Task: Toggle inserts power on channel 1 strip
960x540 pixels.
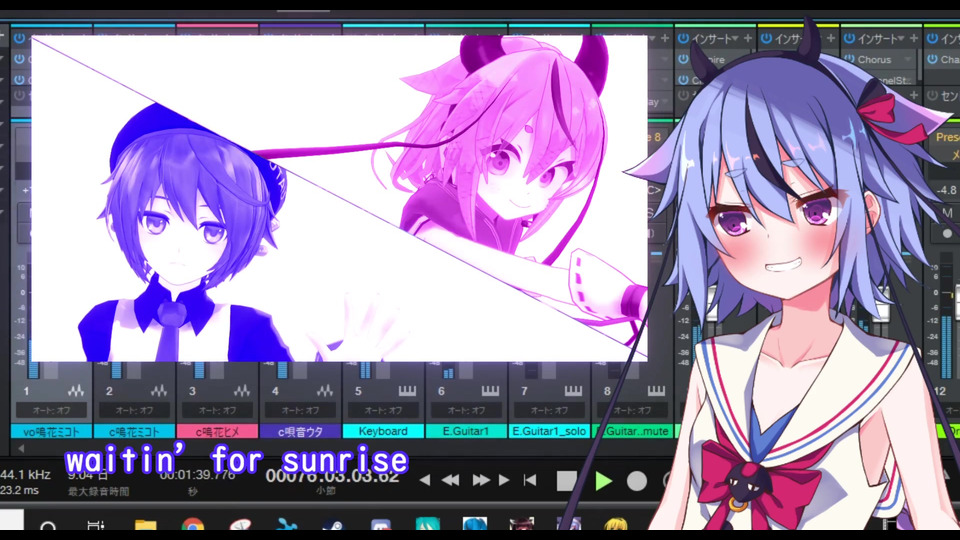Action: point(20,39)
